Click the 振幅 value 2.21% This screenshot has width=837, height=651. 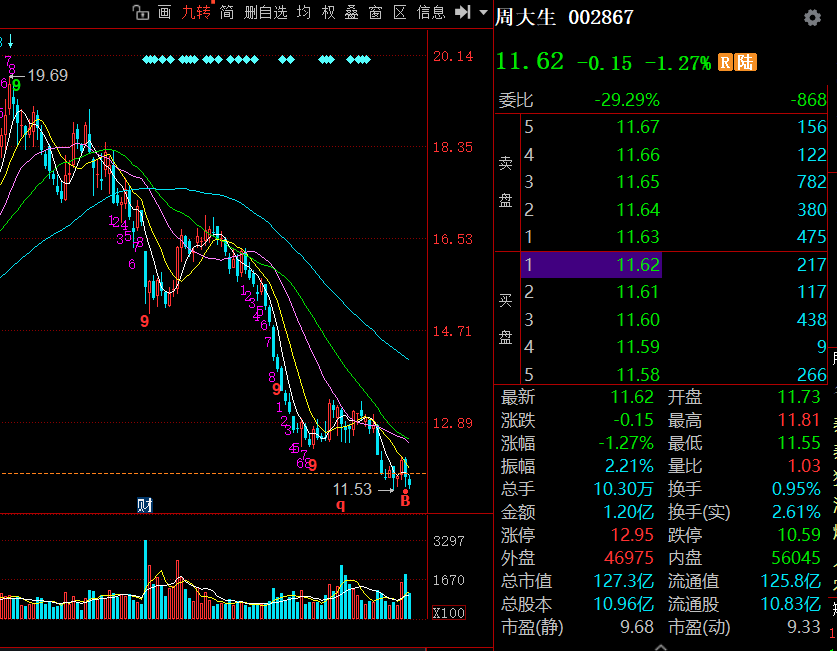tap(629, 466)
